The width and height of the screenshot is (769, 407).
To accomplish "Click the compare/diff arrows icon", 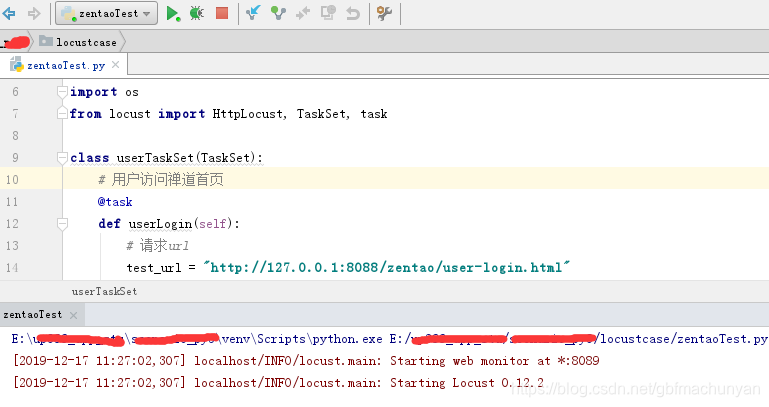I will [x=303, y=13].
